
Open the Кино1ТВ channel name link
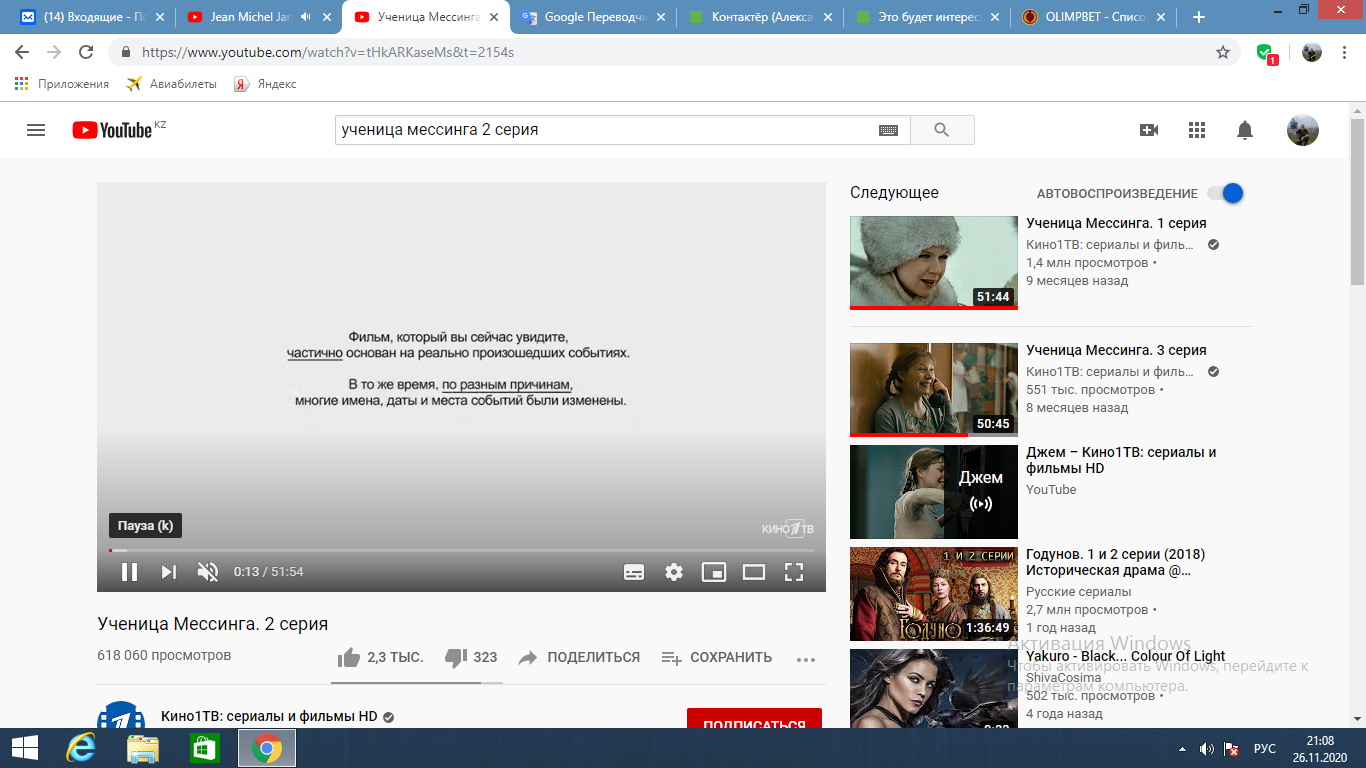269,717
